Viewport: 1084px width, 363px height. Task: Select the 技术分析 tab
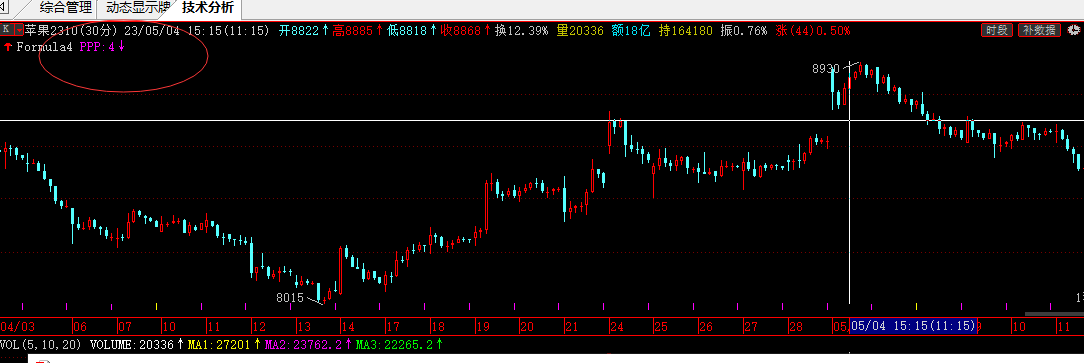207,9
